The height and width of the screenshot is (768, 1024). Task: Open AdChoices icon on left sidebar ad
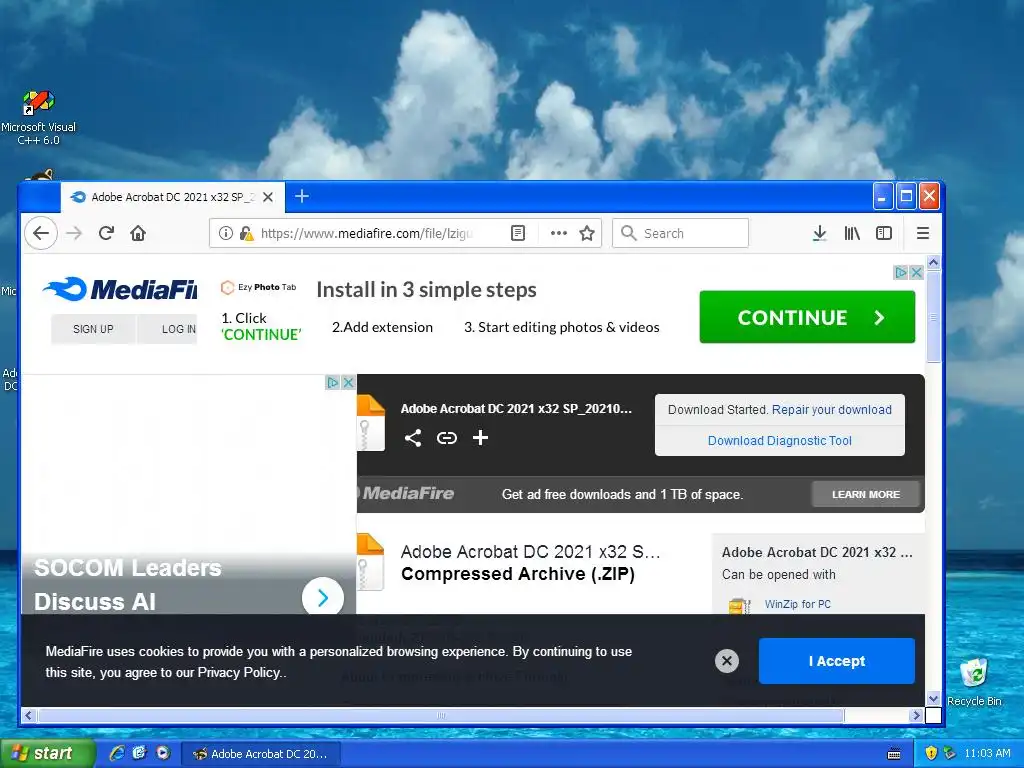pyautogui.click(x=333, y=383)
